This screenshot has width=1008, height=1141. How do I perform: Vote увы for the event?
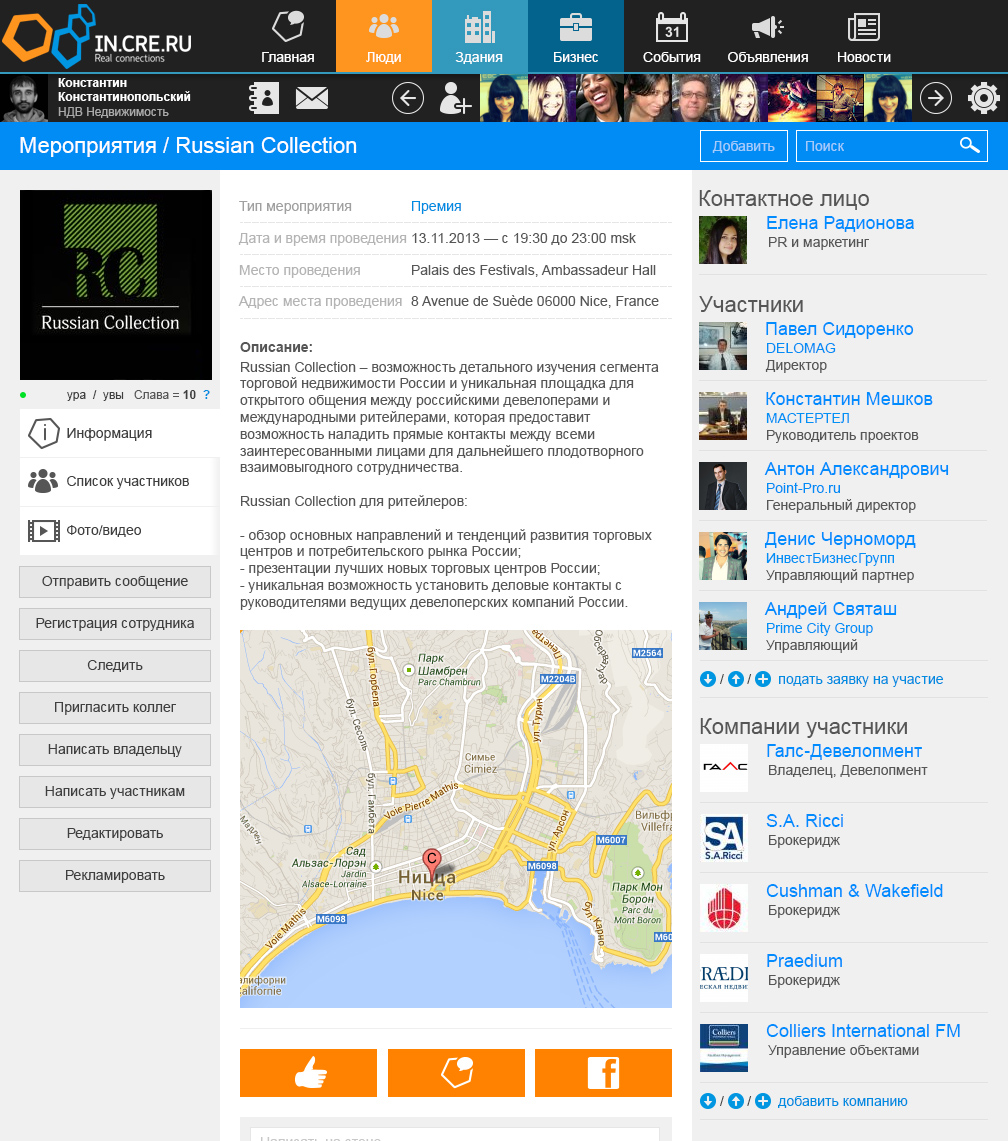[x=113, y=394]
